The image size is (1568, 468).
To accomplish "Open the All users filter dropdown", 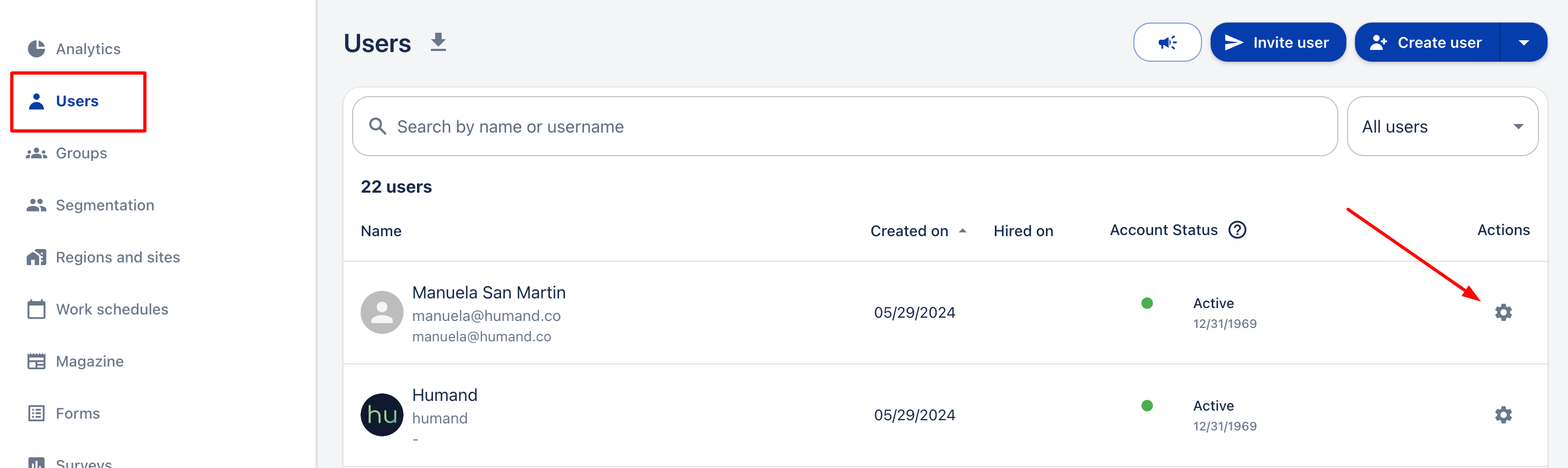I will click(1441, 127).
